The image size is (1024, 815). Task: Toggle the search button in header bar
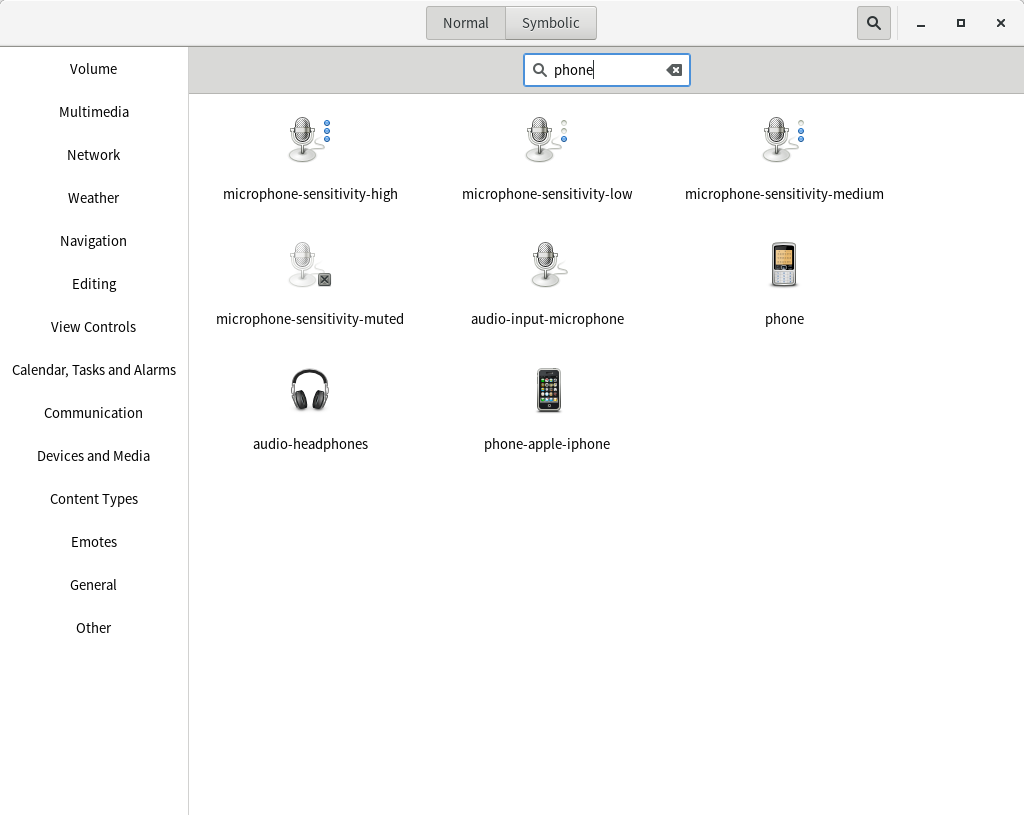(874, 23)
